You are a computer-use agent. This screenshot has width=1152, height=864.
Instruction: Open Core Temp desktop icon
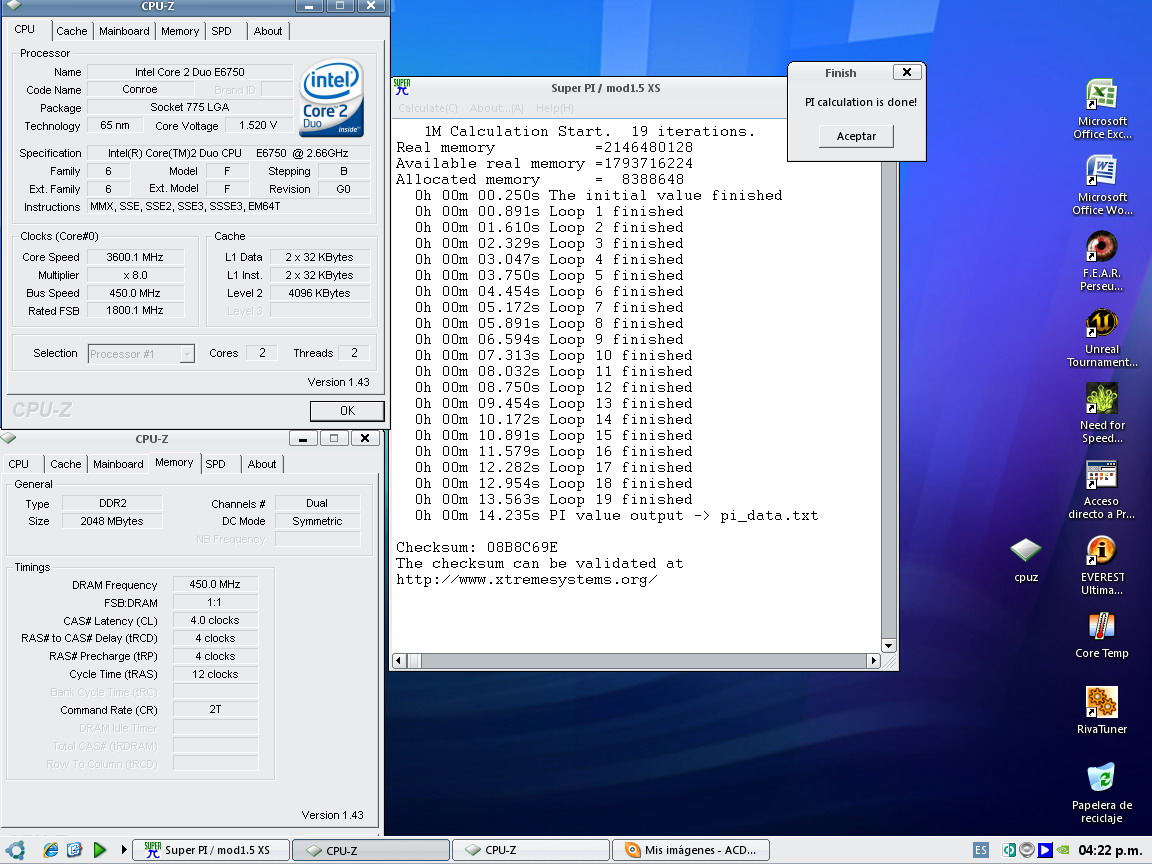pos(1101,635)
